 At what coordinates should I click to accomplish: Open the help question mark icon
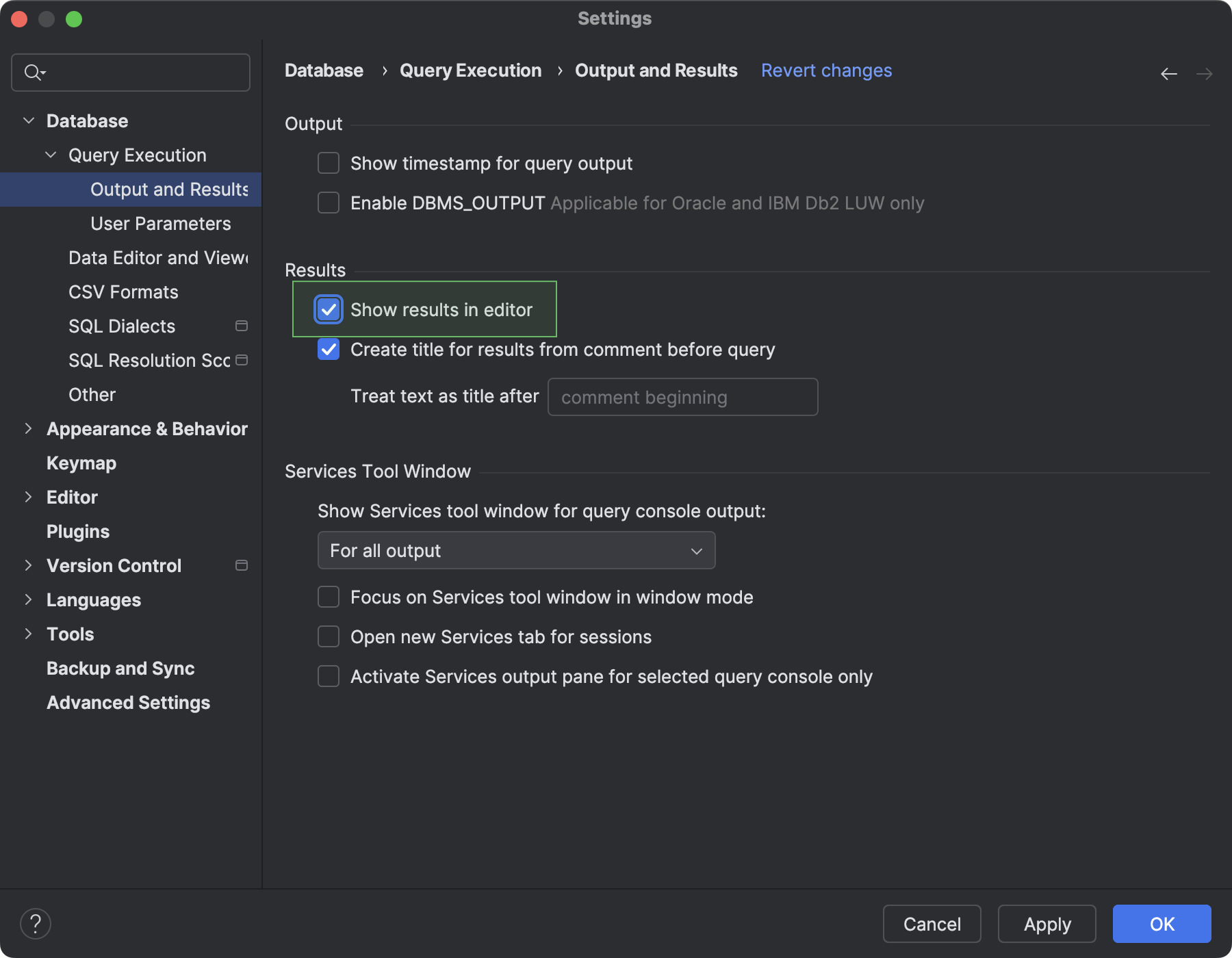coord(36,924)
